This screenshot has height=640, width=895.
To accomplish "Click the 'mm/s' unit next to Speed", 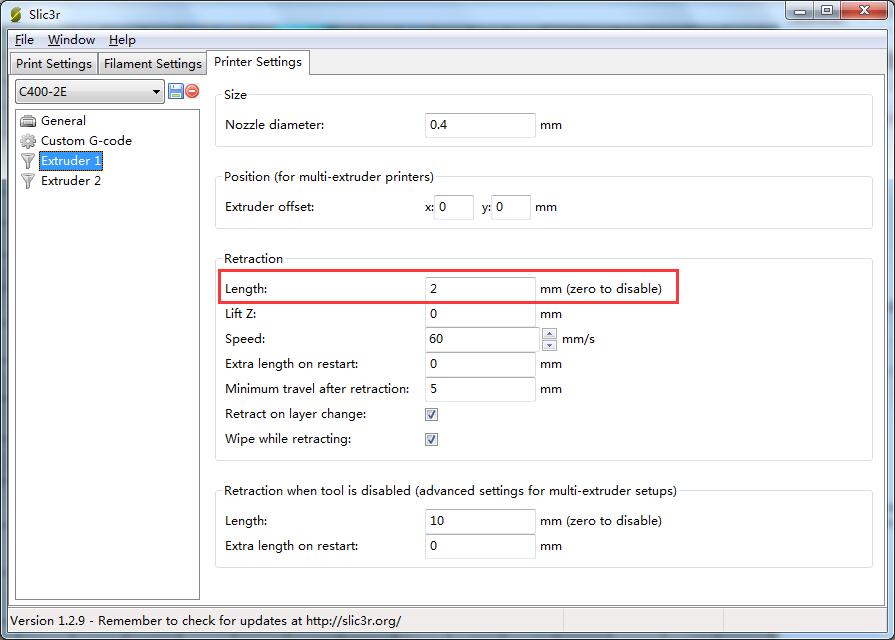I will coord(578,339).
